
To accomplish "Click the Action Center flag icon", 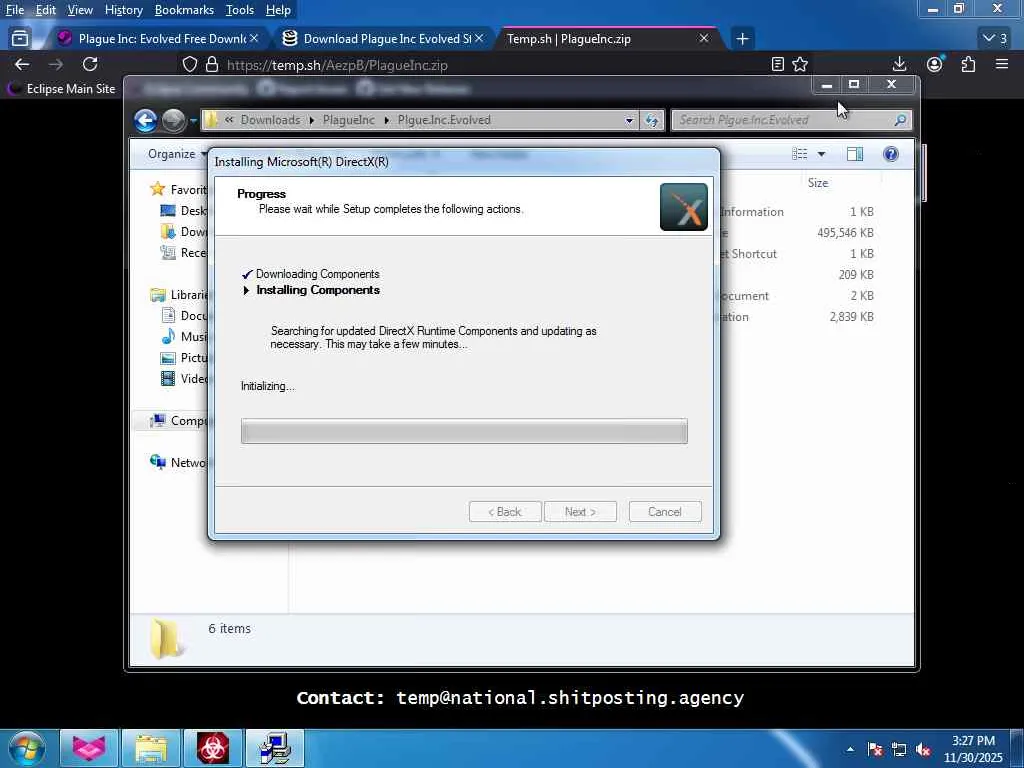I will pos(875,749).
